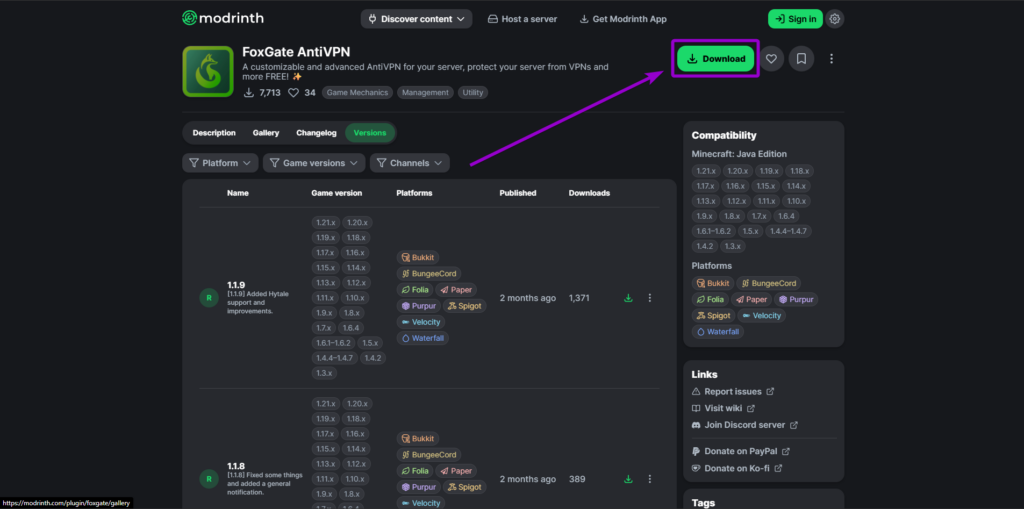
Task: Click 1.20.x tag in Compatibility panel
Action: coord(737,171)
